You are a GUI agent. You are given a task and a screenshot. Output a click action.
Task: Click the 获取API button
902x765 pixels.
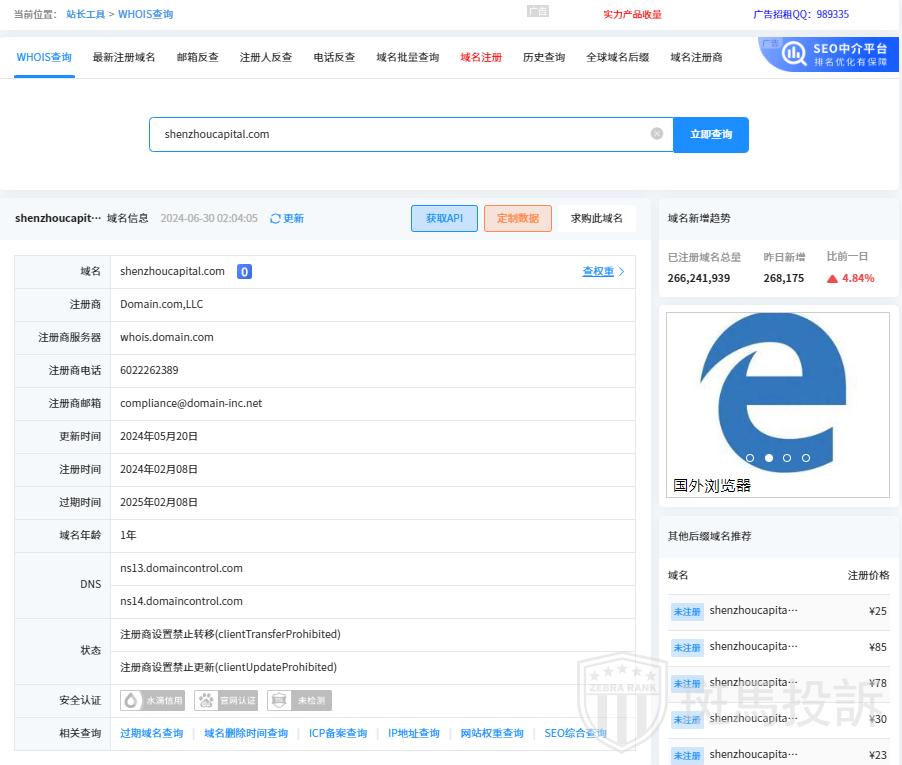point(444,218)
